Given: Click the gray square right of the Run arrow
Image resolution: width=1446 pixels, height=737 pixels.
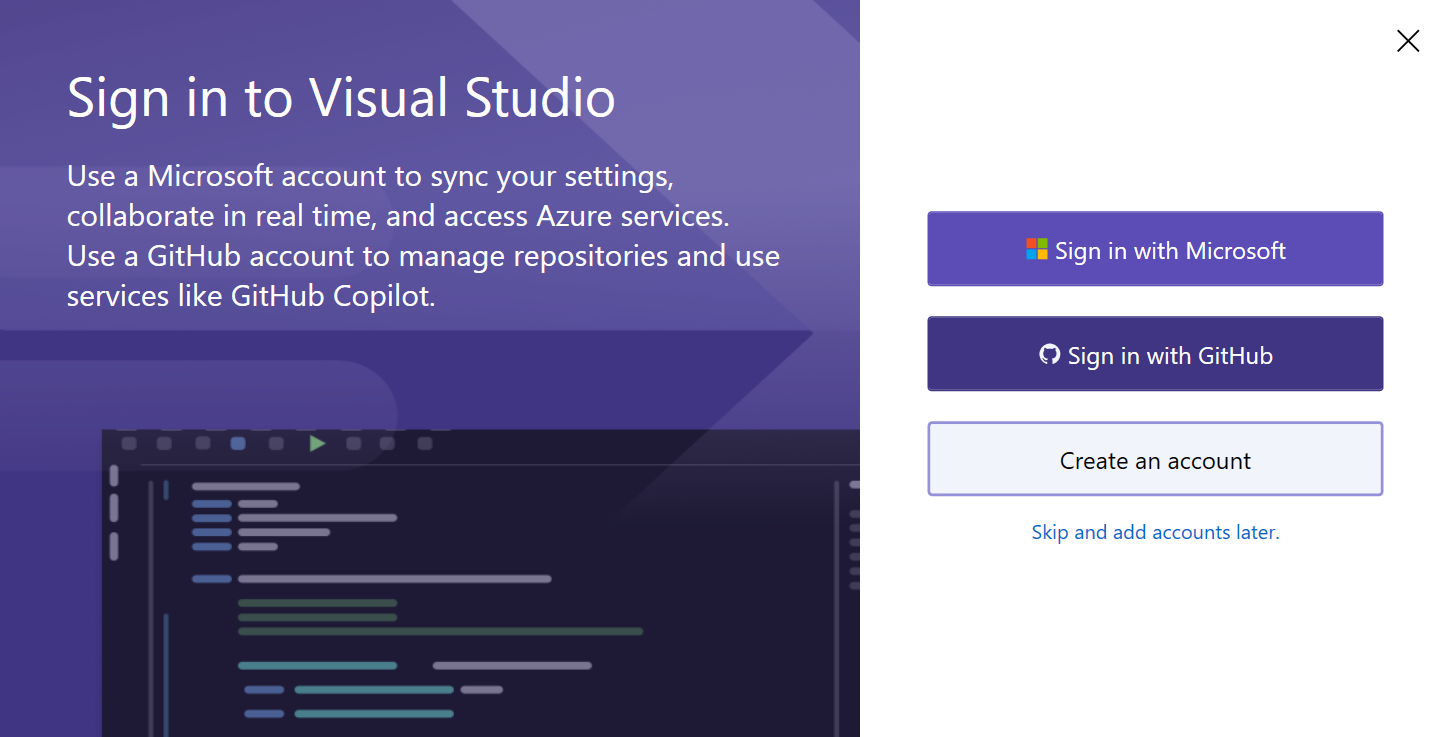Looking at the screenshot, I should [x=353, y=443].
